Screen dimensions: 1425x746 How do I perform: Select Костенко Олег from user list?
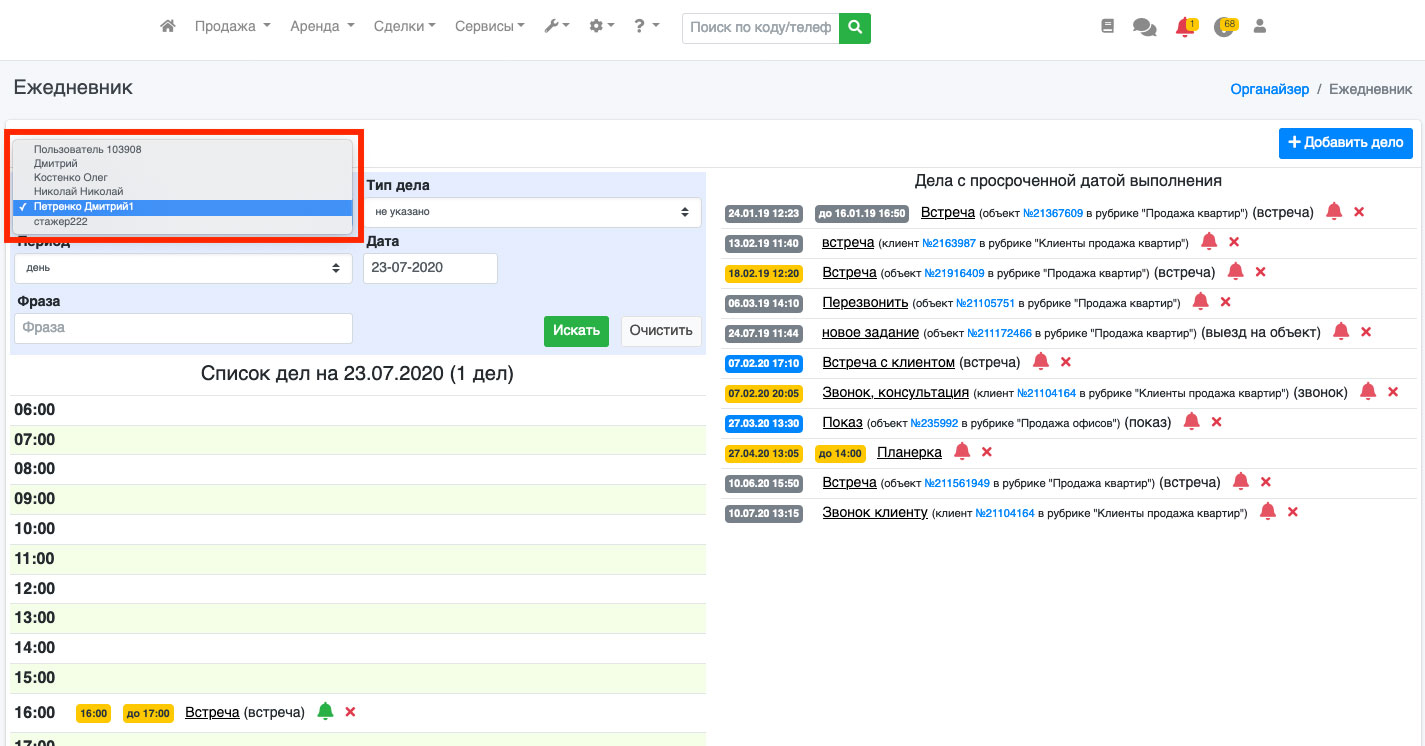coord(70,177)
